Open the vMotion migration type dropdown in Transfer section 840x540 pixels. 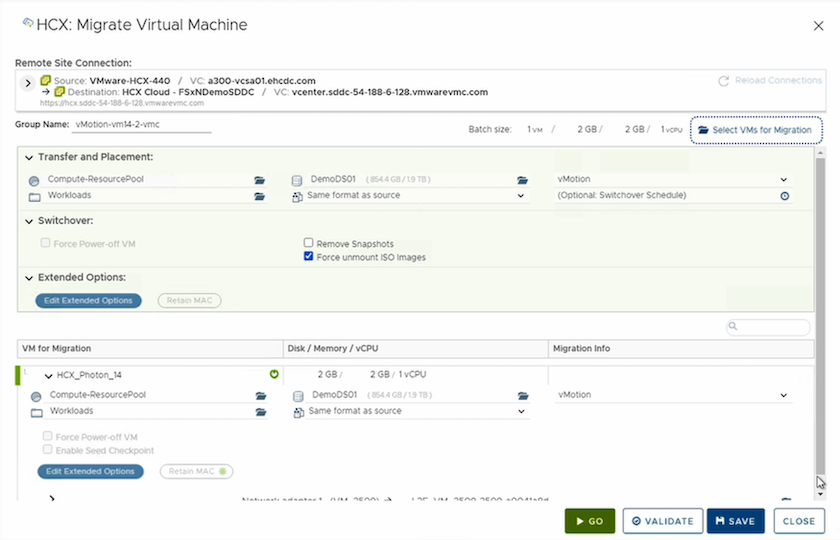tap(783, 180)
